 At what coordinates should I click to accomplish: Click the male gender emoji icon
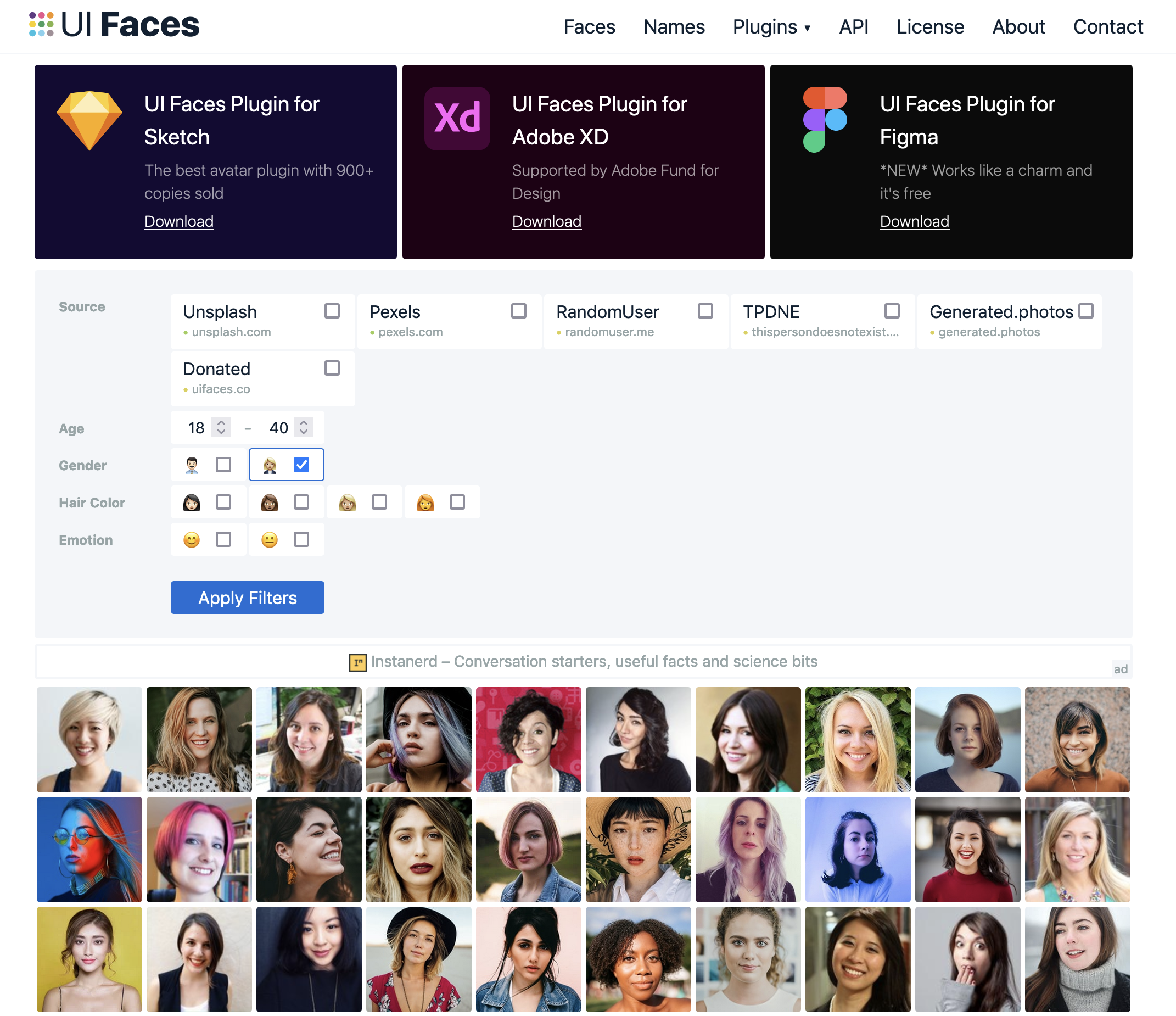coord(192,465)
